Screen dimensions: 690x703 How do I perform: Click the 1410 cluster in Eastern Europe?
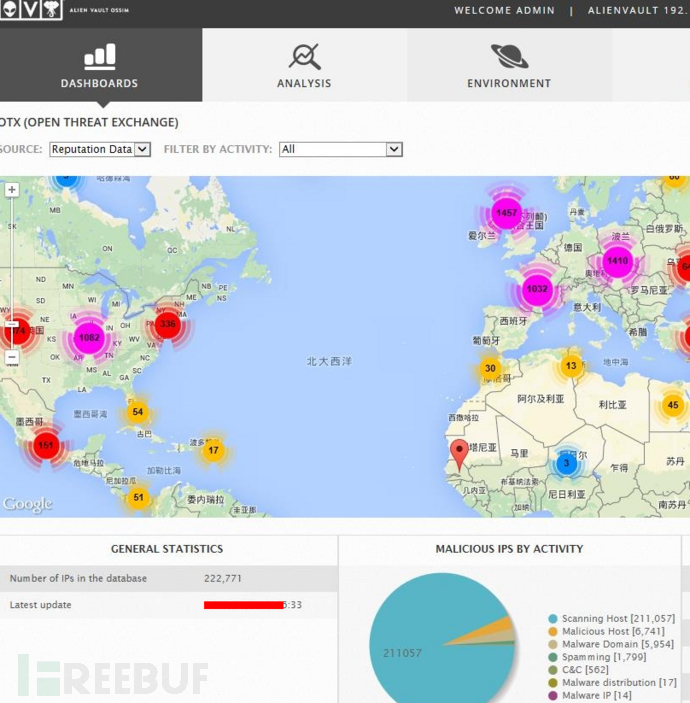click(618, 261)
